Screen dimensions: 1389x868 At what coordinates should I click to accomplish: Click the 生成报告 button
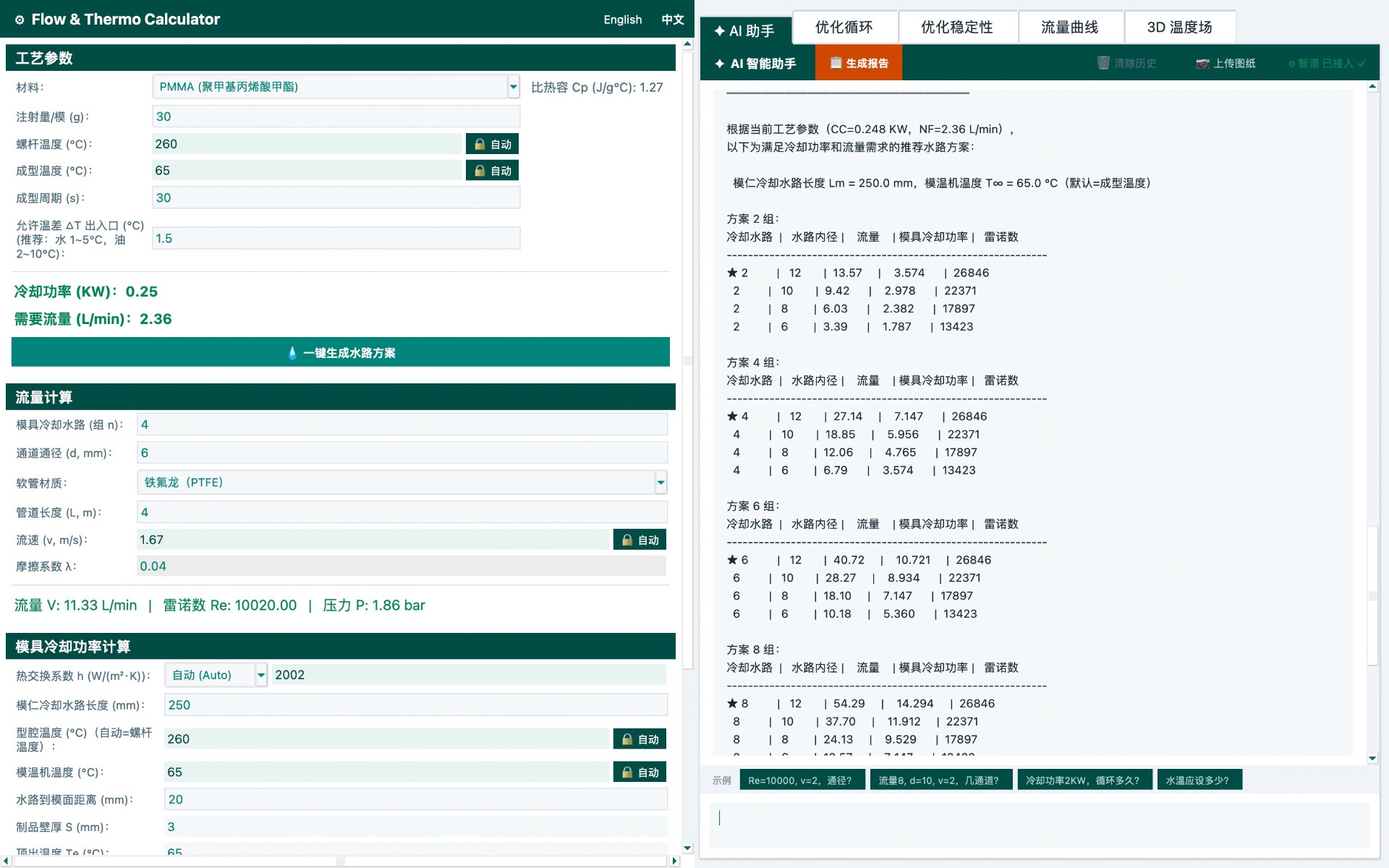point(859,63)
